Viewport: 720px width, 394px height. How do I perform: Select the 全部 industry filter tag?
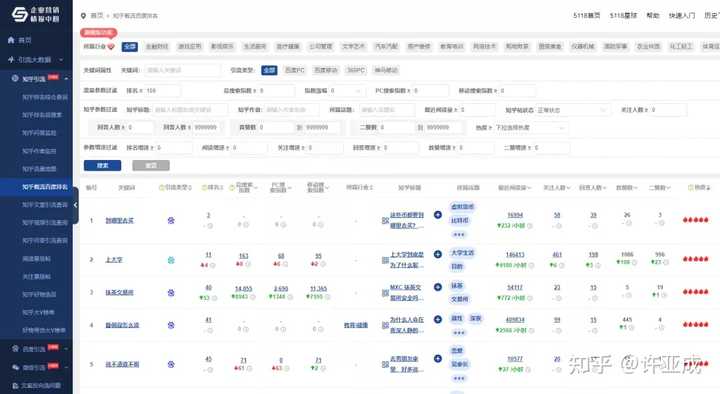130,46
